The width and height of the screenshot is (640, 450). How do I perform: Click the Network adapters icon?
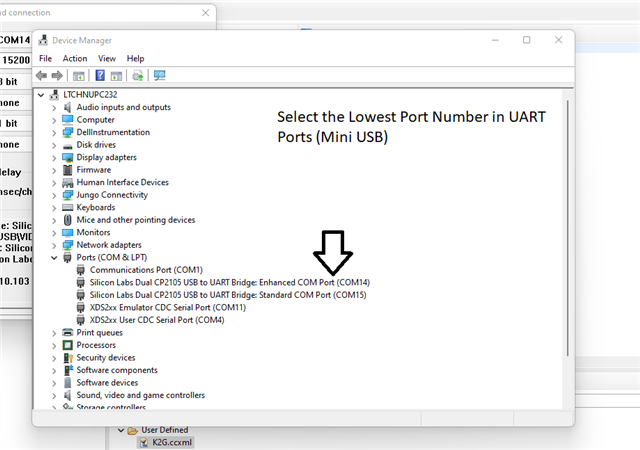[x=67, y=245]
